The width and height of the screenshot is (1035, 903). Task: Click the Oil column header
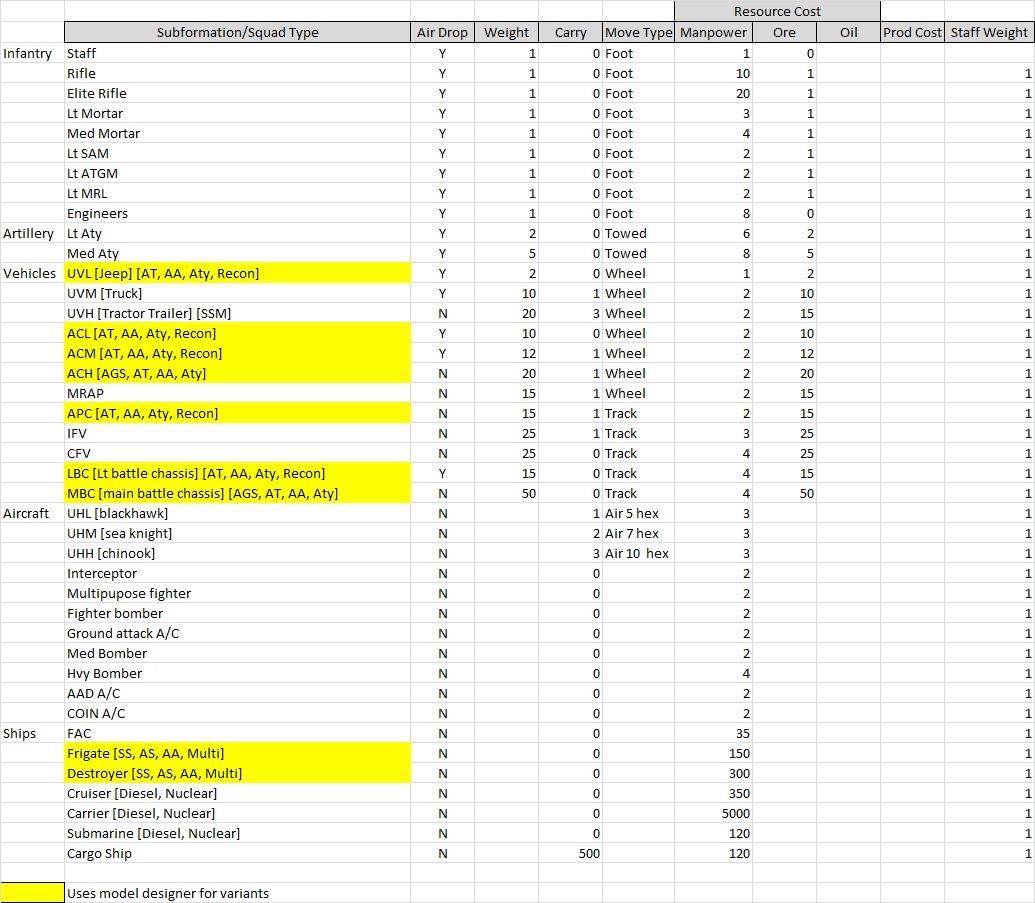(x=848, y=32)
